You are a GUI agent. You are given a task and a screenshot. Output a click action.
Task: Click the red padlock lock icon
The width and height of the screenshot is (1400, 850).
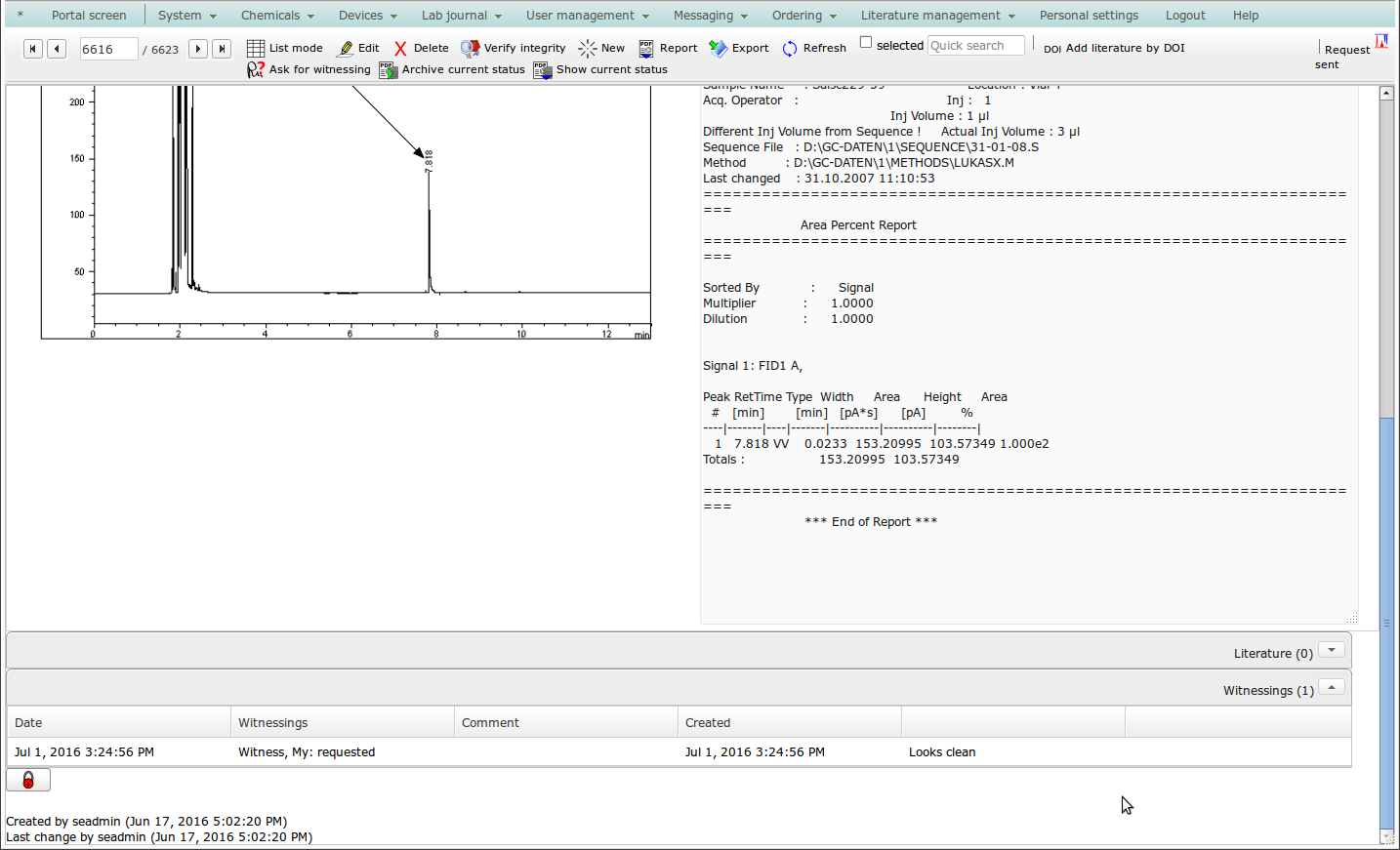pyautogui.click(x=28, y=780)
